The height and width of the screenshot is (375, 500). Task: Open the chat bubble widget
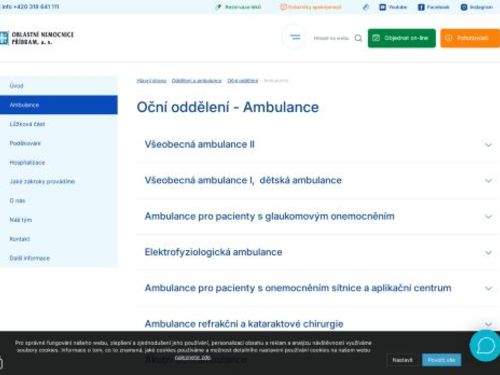(485, 346)
